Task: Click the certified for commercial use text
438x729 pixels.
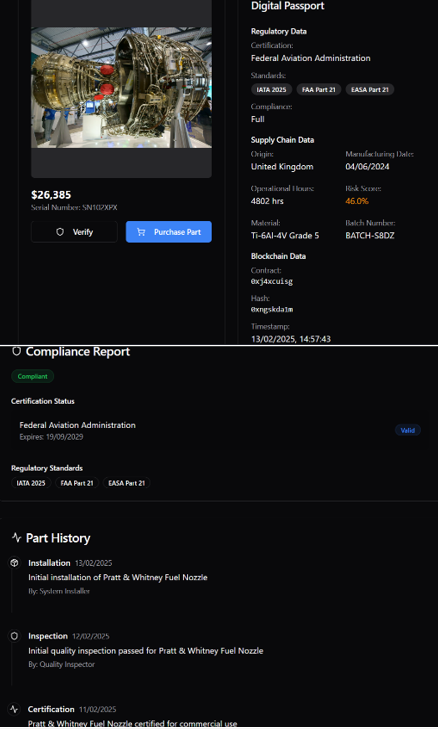Action: coord(133,724)
